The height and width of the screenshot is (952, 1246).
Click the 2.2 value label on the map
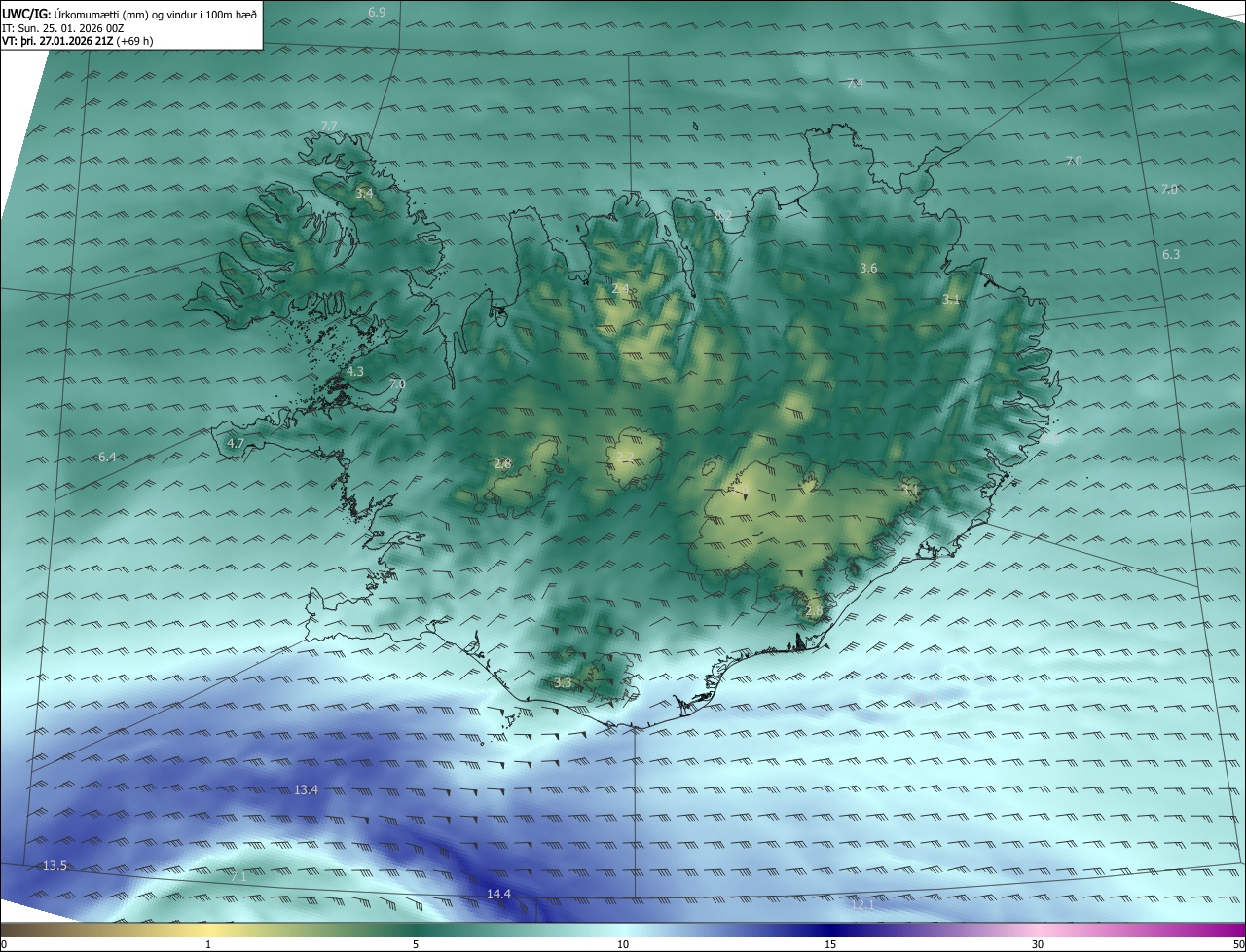[626, 458]
